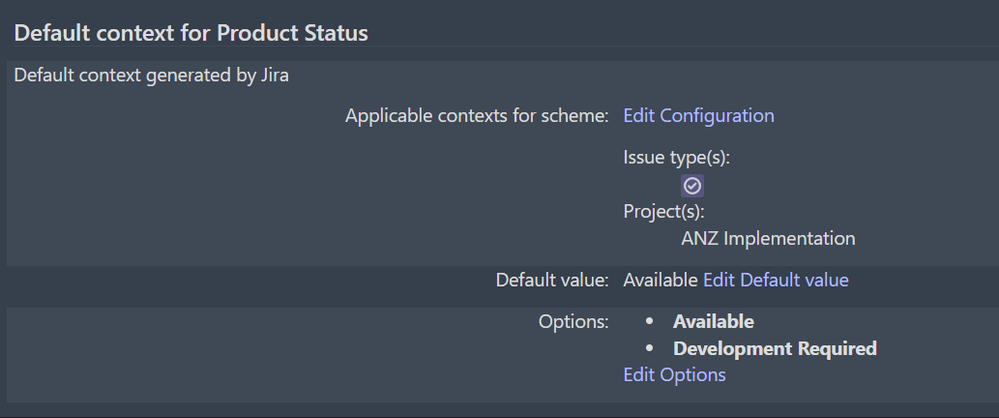Viewport: 999px width, 418px height.
Task: Click the Default context for Product Status heading
Action: pyautogui.click(x=191, y=33)
